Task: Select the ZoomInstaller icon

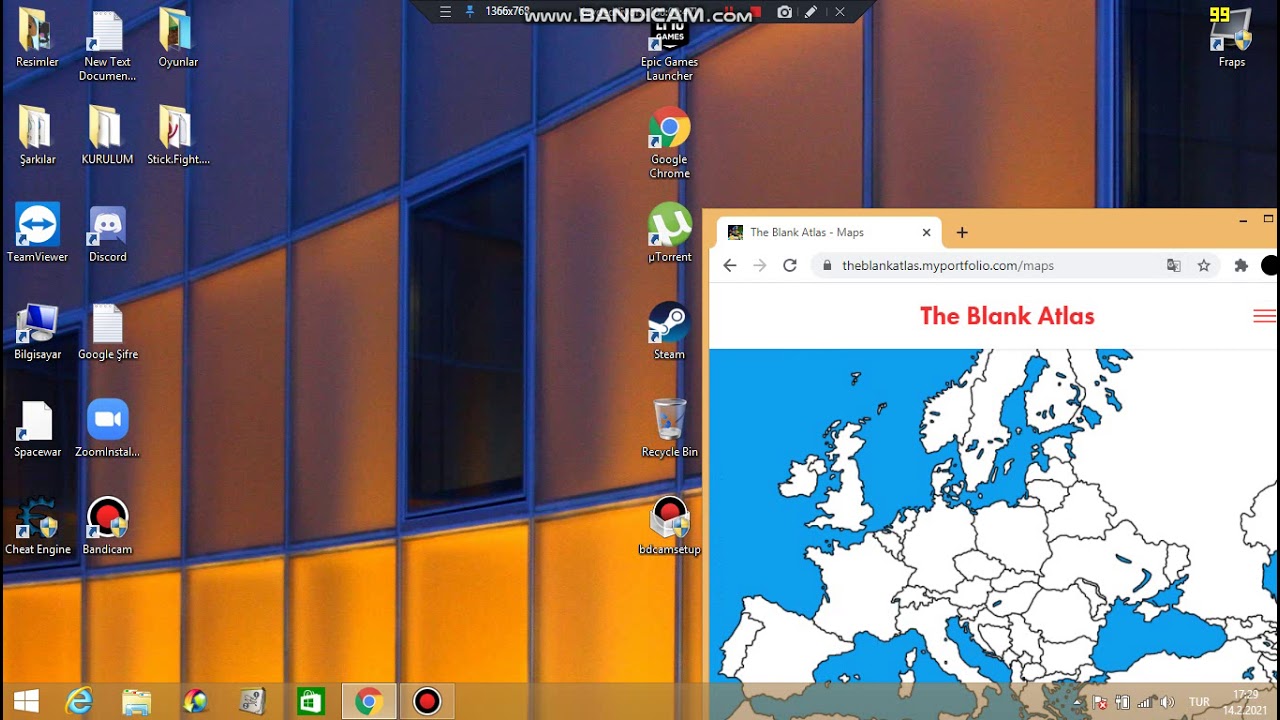Action: 107,428
